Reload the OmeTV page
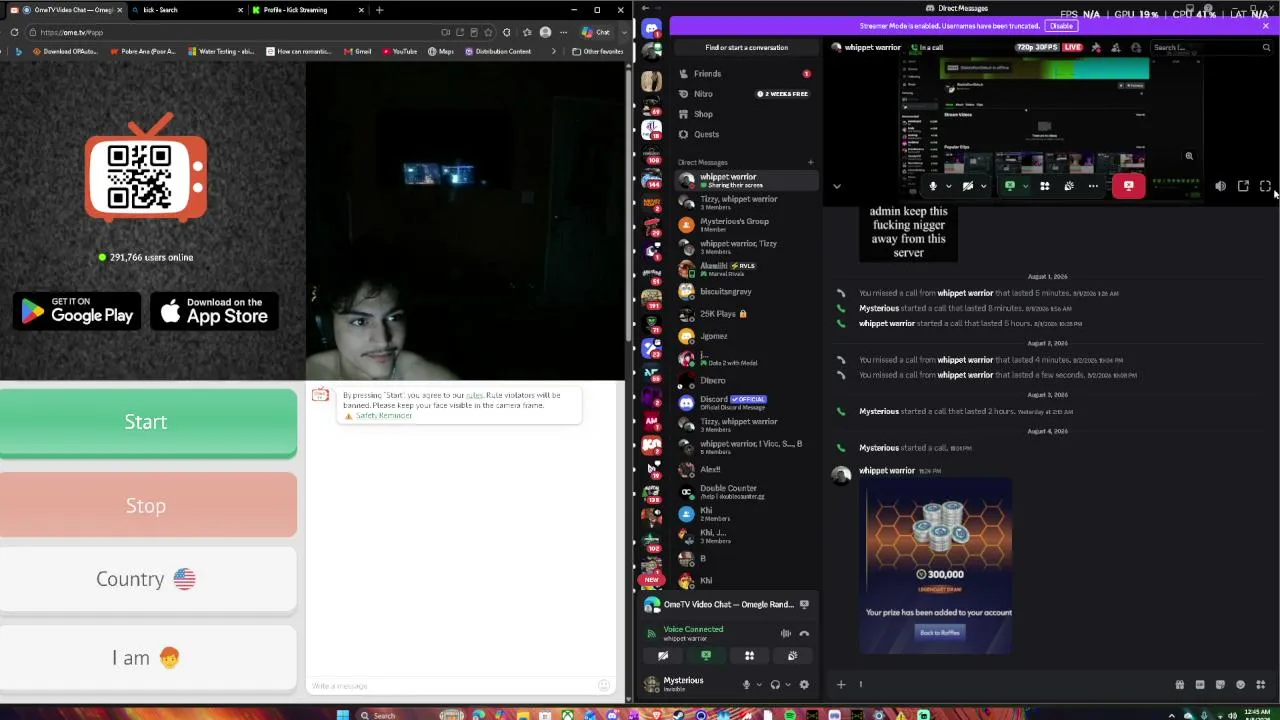Screen dimensions: 1280x720 point(15,32)
